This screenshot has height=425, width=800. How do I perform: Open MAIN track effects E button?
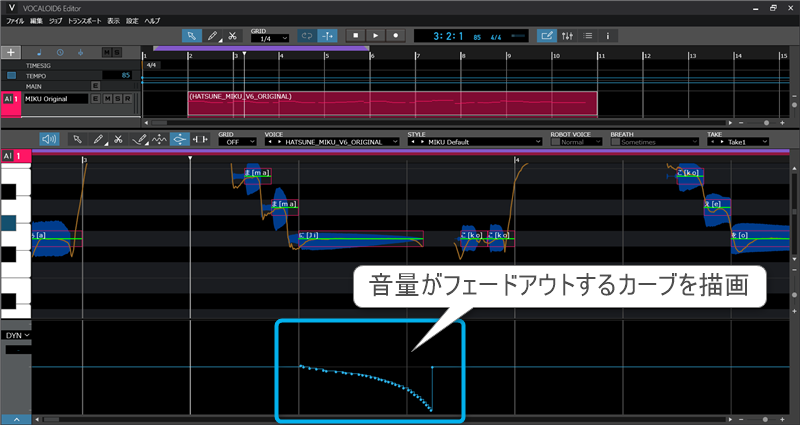click(x=95, y=86)
